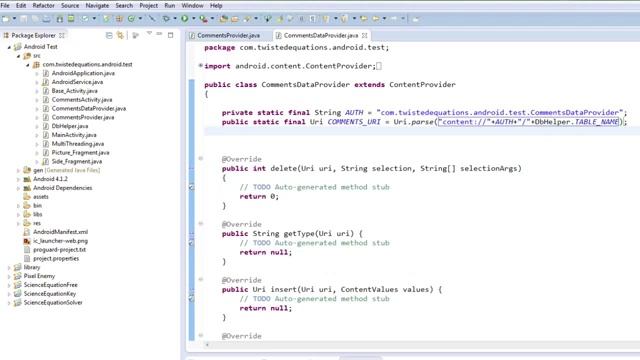
Task: Open the Window menu
Action: pyautogui.click(x=192, y=6)
